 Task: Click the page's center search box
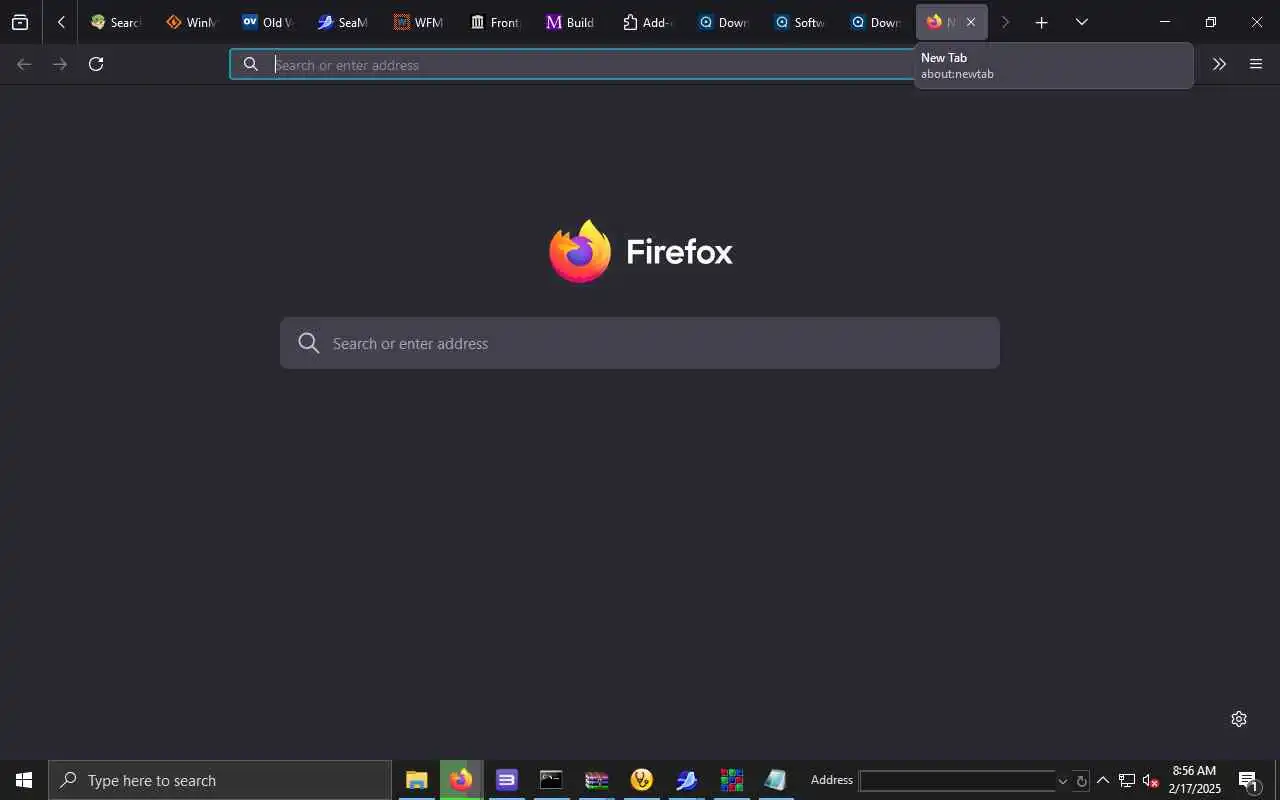640,343
